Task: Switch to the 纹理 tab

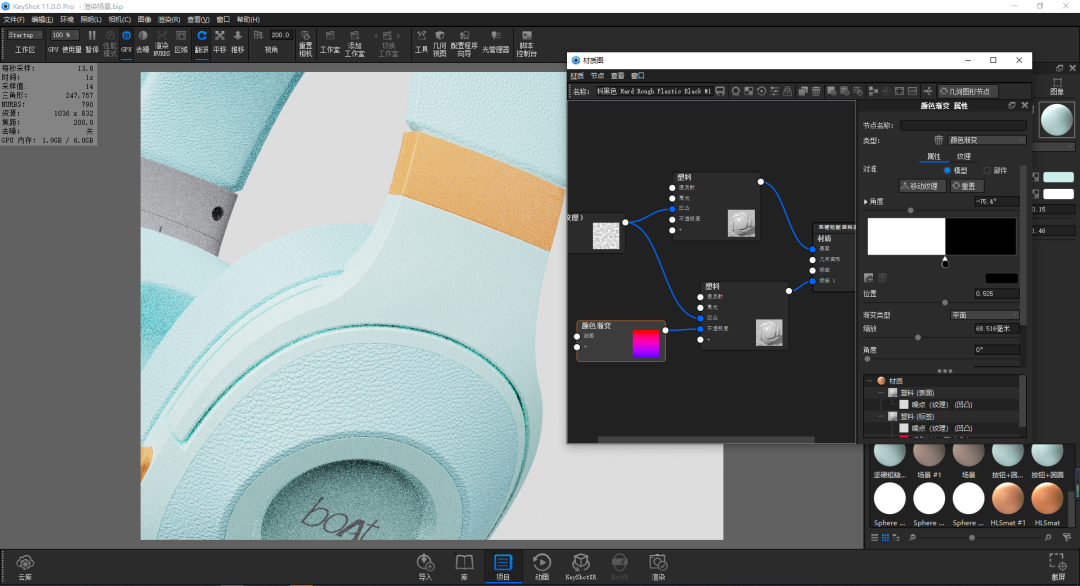Action: (964, 156)
